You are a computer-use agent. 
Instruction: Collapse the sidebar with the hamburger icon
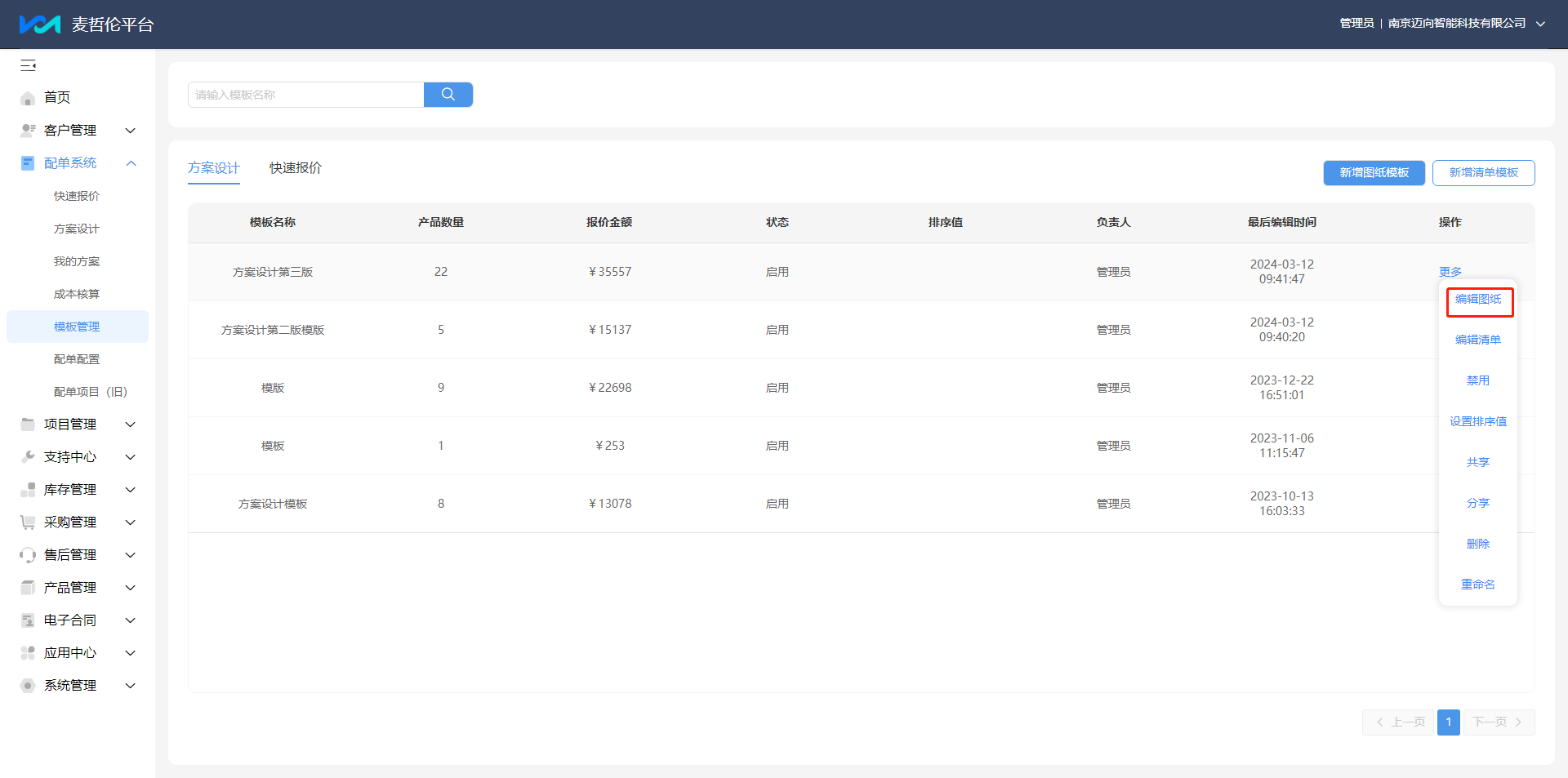point(29,65)
